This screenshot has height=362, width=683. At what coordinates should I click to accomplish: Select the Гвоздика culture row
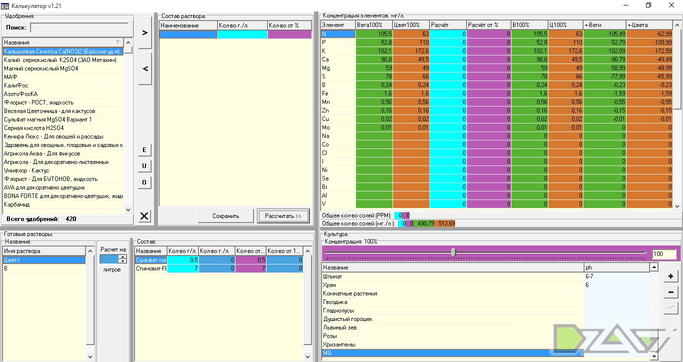tap(486, 302)
